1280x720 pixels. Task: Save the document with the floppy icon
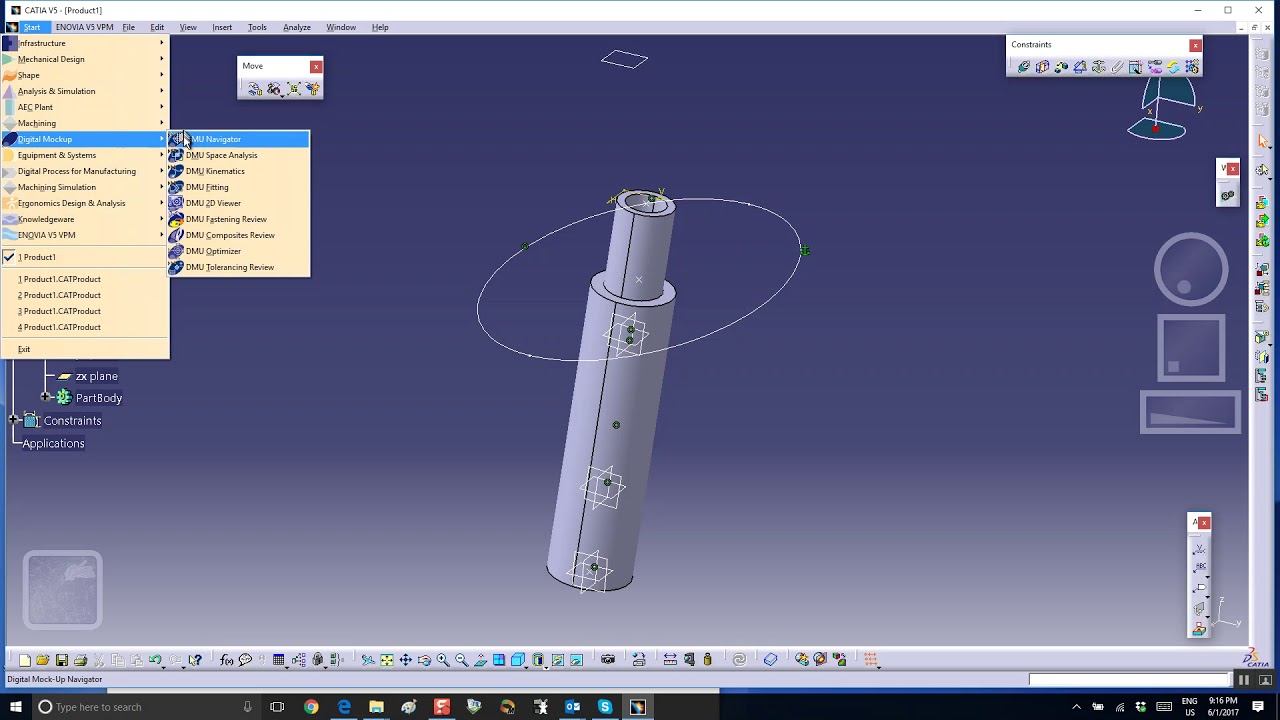coord(62,660)
